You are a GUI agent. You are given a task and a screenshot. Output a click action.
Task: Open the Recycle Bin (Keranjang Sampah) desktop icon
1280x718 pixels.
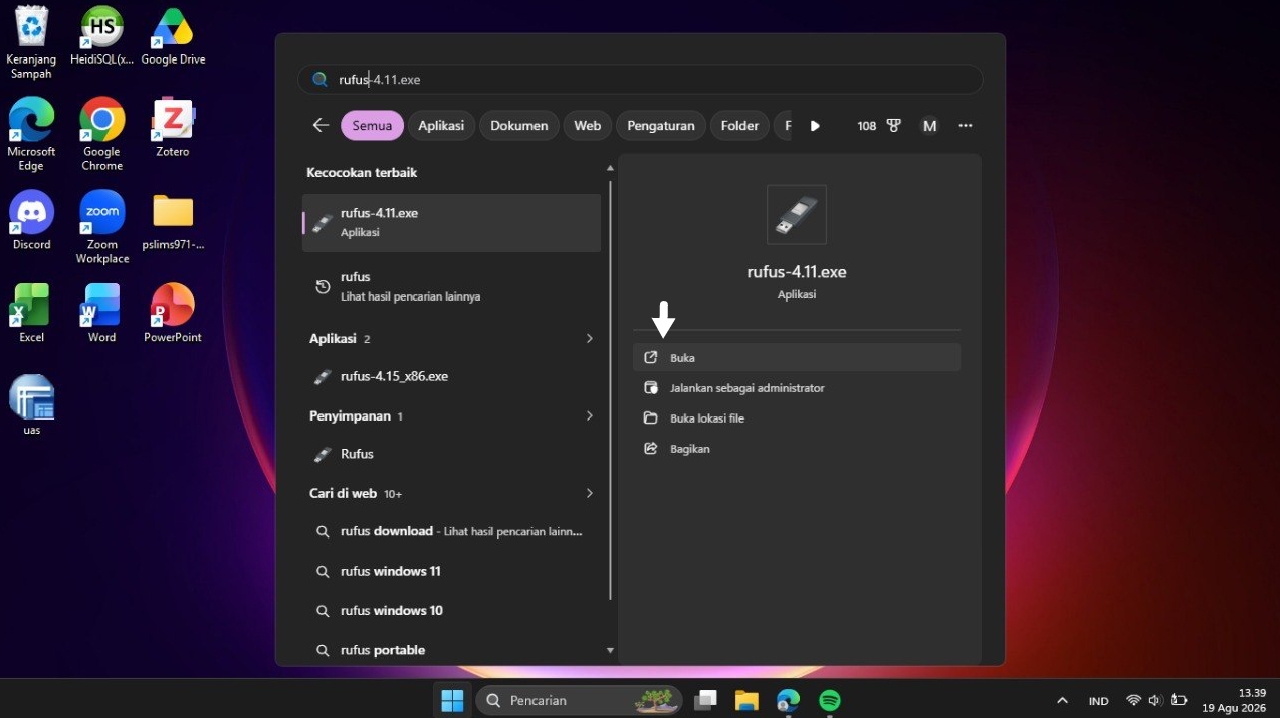pos(32,42)
